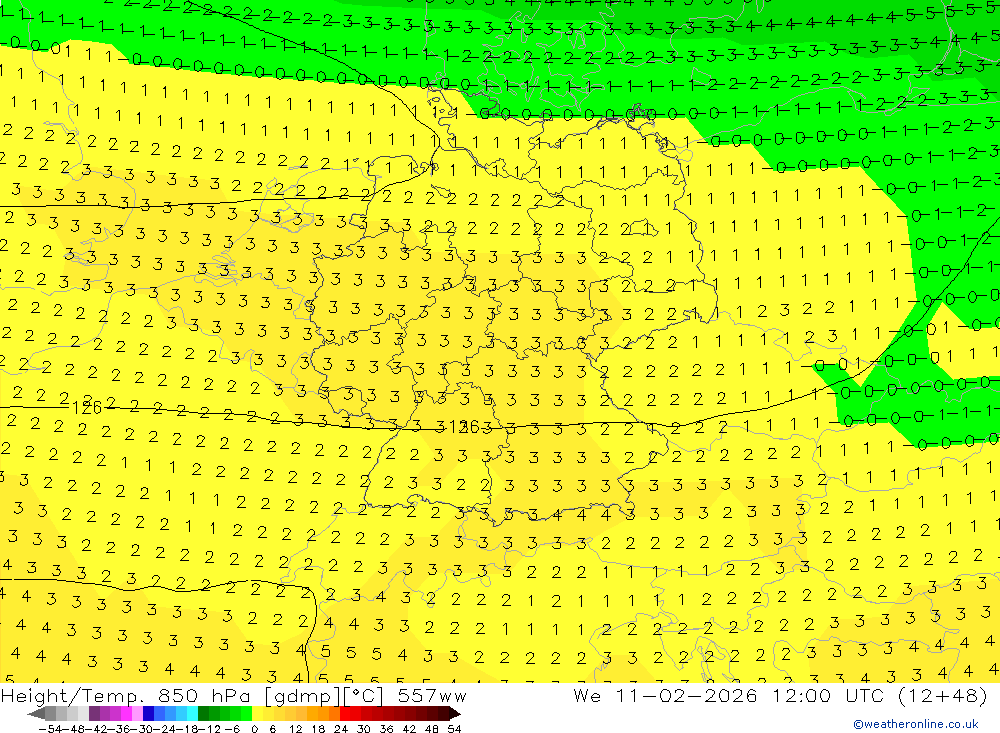Screen dimensions: 1000x733
Task: Click the 126 contour label at the map's left side
Action: click(x=87, y=408)
